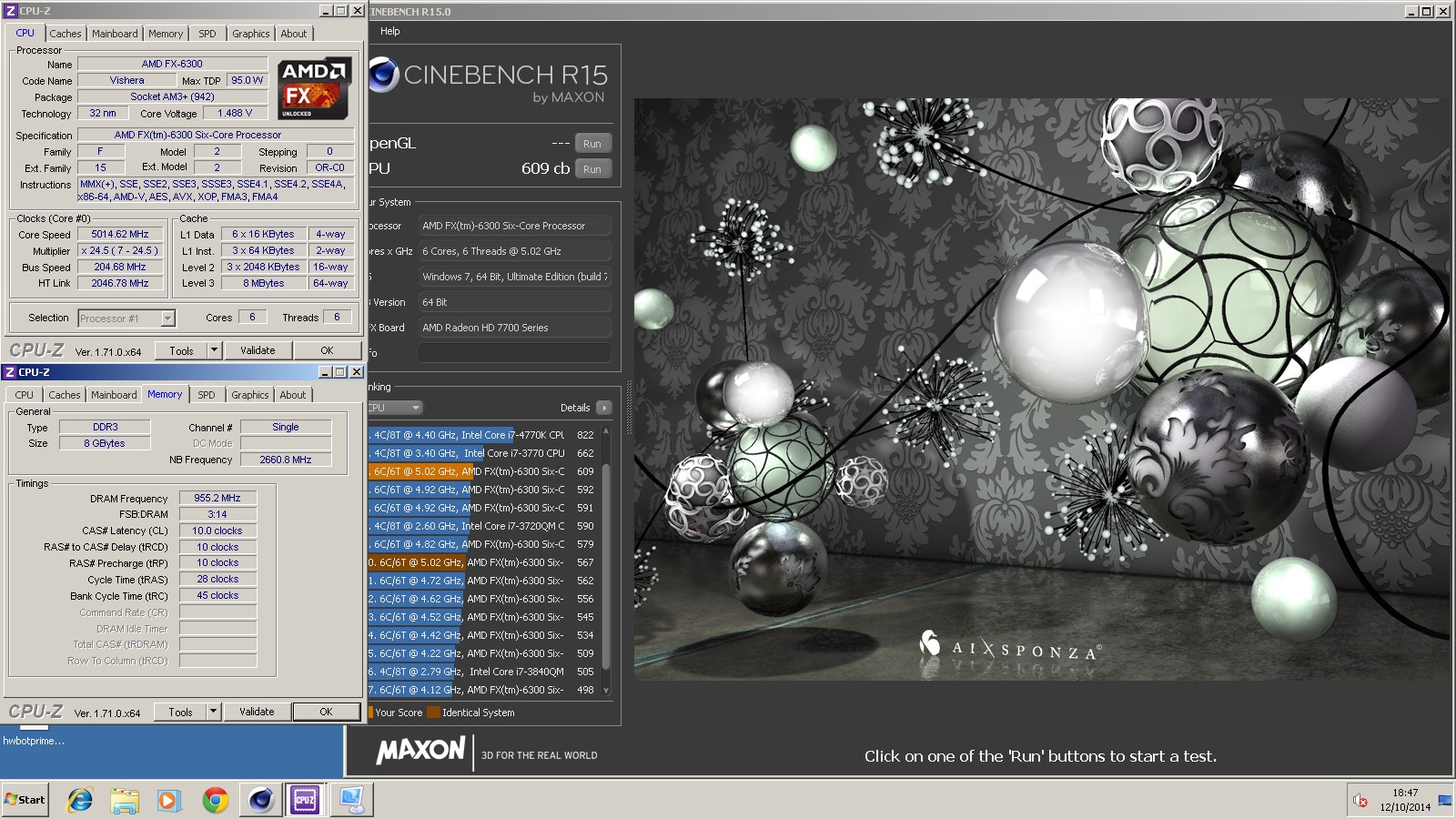
Task: Click the 4.12 GHz FX-6300 498 ranking row
Action: pyautogui.click(x=482, y=690)
